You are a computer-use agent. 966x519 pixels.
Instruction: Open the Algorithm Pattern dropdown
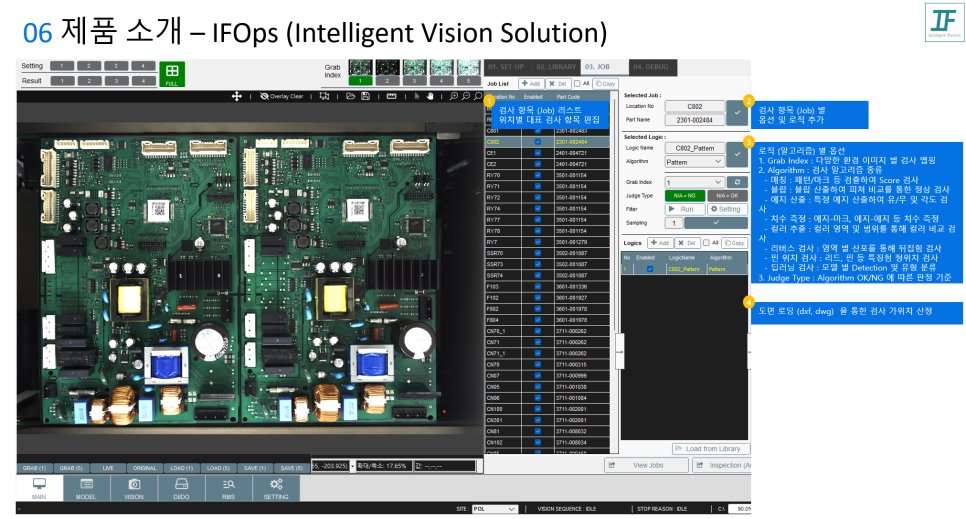tap(694, 161)
